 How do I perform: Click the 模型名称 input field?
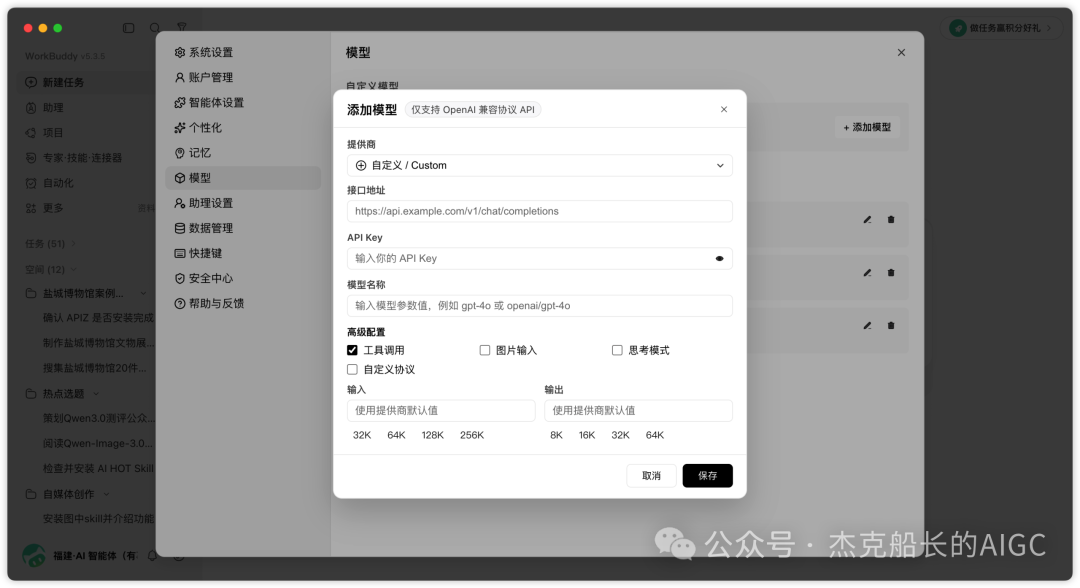click(x=539, y=306)
